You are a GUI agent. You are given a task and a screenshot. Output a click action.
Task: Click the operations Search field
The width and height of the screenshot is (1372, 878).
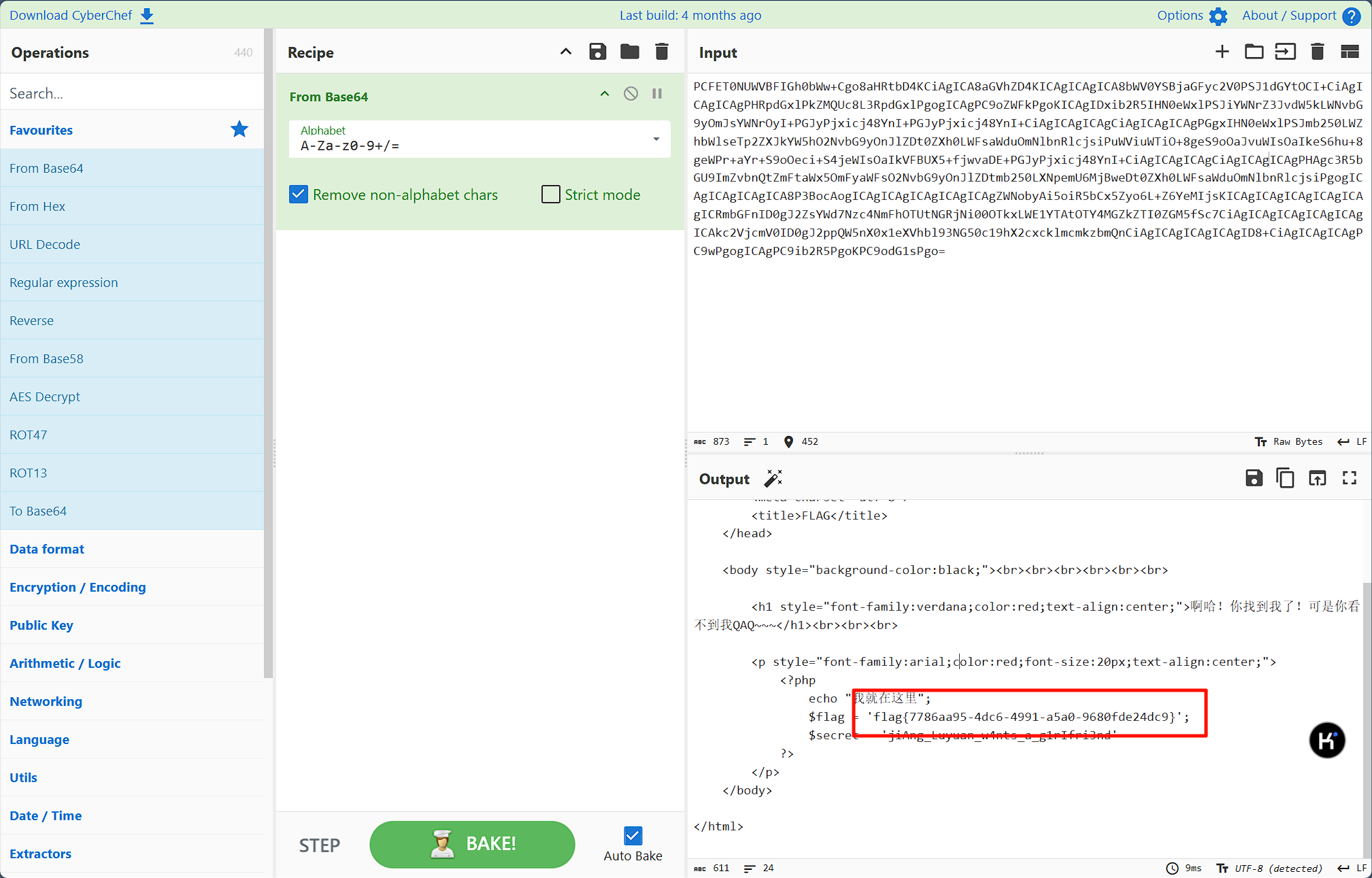click(x=132, y=93)
